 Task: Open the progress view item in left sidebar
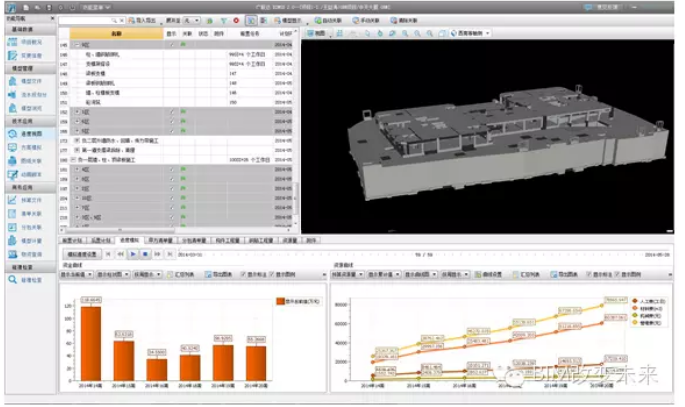(31, 134)
